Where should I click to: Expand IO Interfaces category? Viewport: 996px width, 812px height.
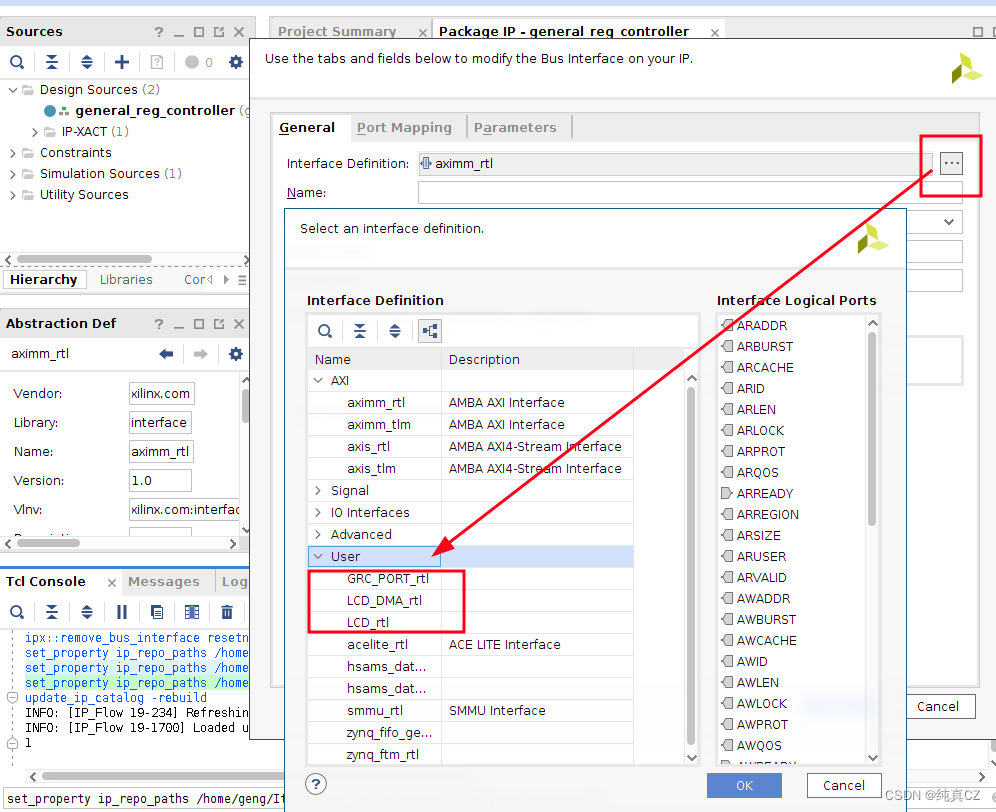point(318,513)
